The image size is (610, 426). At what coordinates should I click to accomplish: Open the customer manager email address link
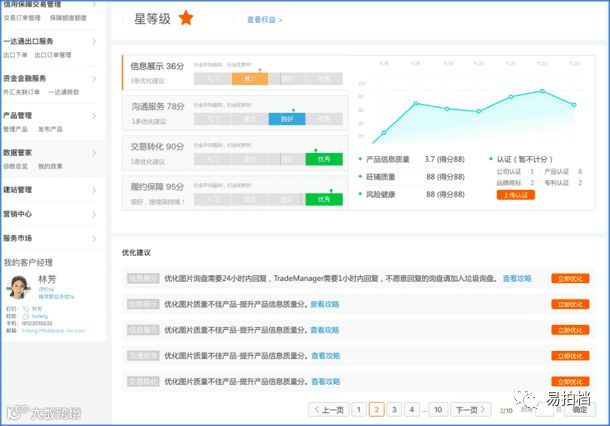(x=53, y=331)
